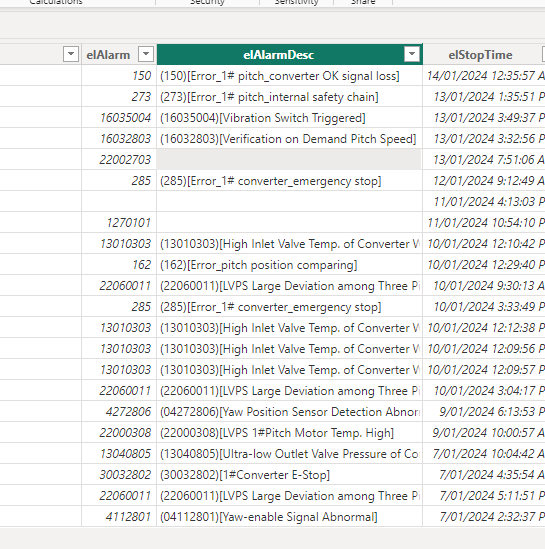Click alarm code cell 30032802

coord(119,475)
